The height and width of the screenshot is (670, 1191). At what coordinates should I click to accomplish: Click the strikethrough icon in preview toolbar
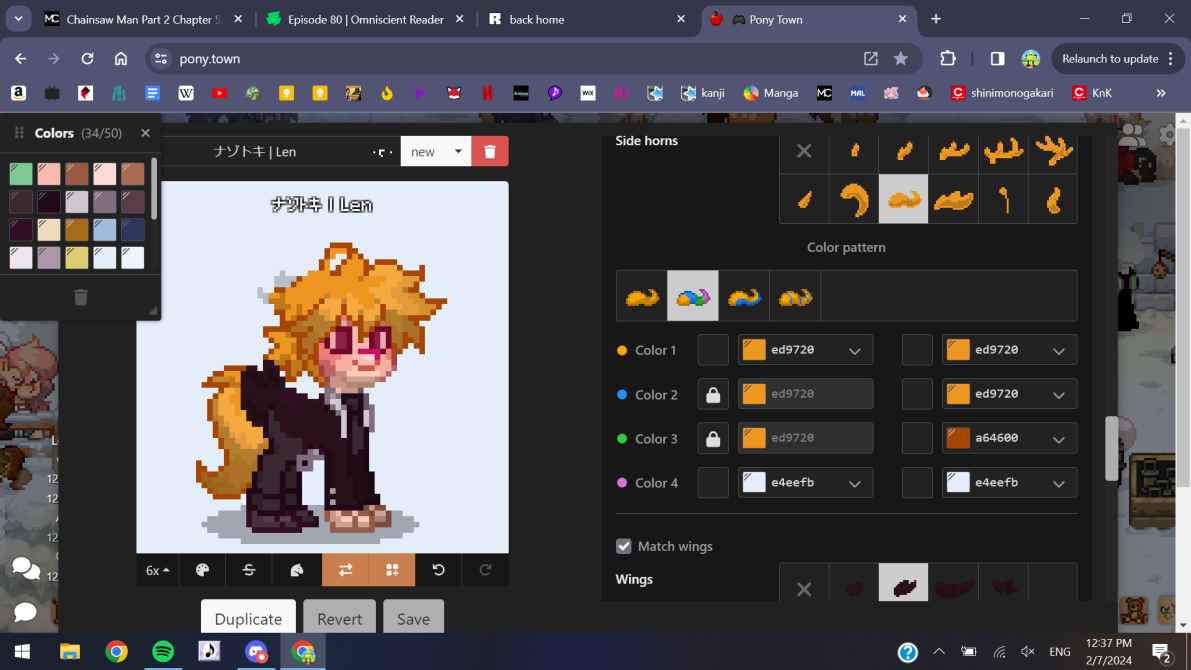click(249, 570)
